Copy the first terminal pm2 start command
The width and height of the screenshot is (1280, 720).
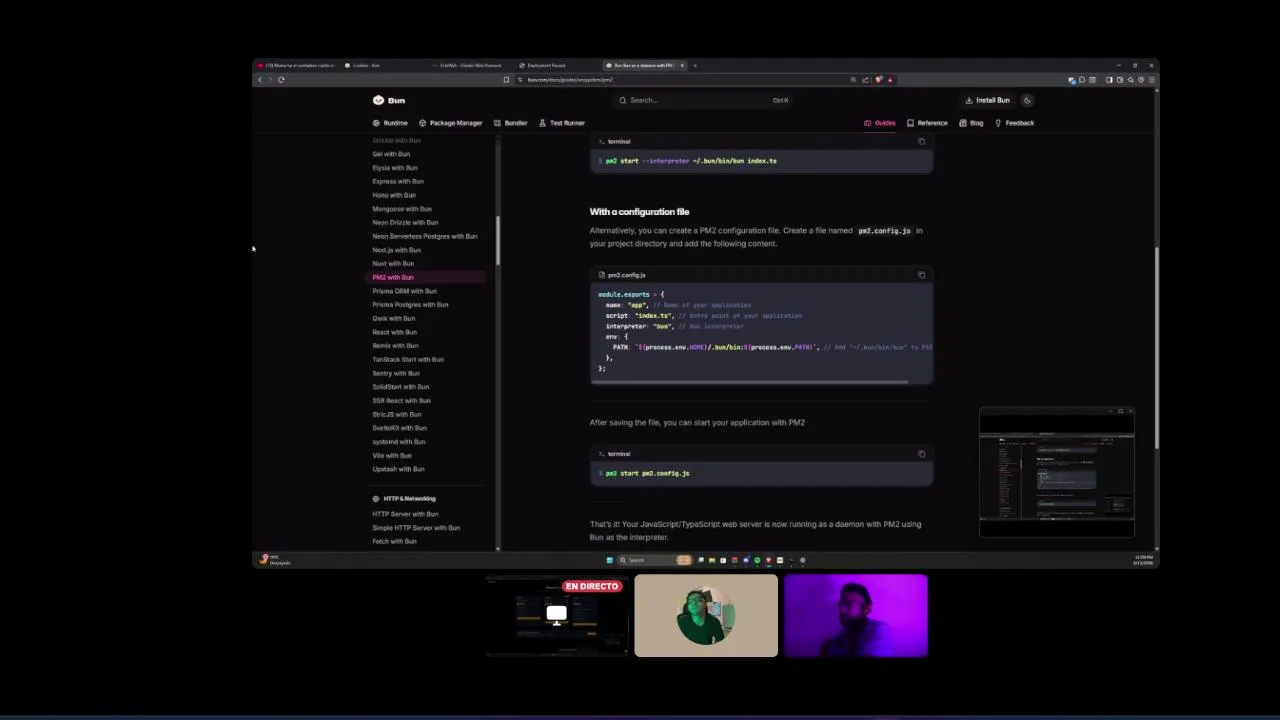point(922,141)
